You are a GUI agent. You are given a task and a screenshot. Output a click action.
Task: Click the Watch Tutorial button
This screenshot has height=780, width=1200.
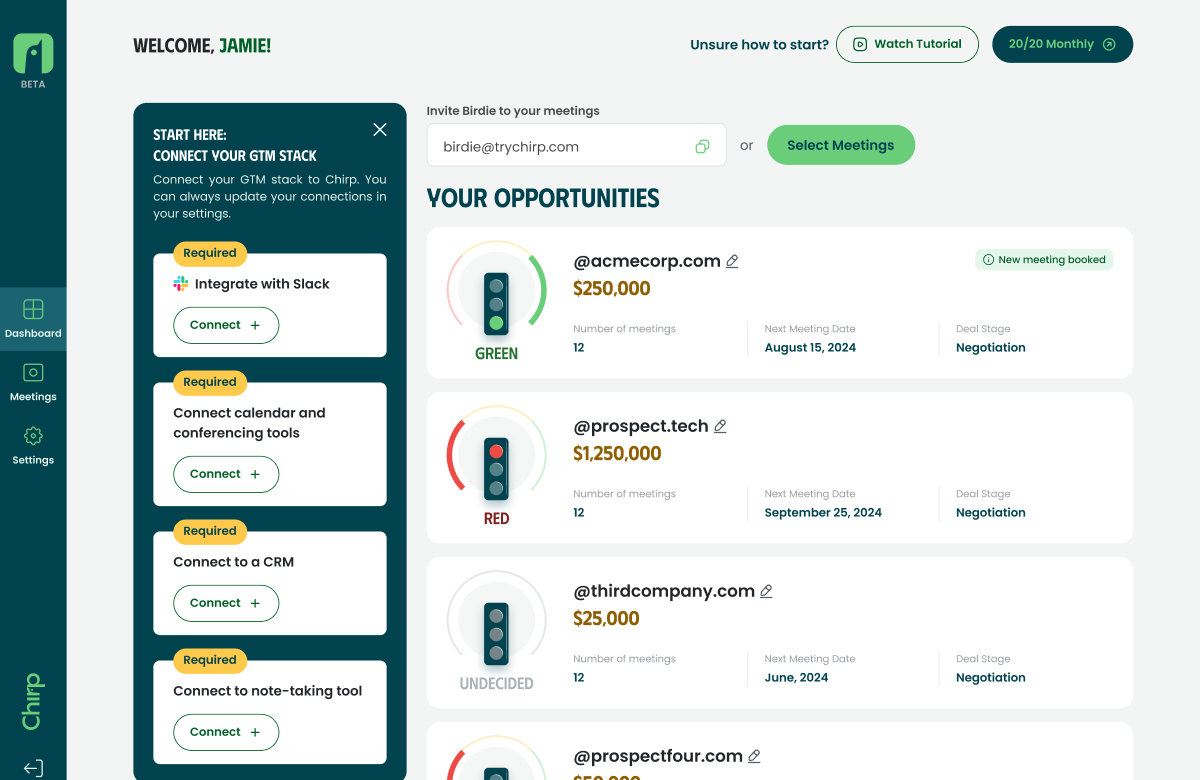907,44
